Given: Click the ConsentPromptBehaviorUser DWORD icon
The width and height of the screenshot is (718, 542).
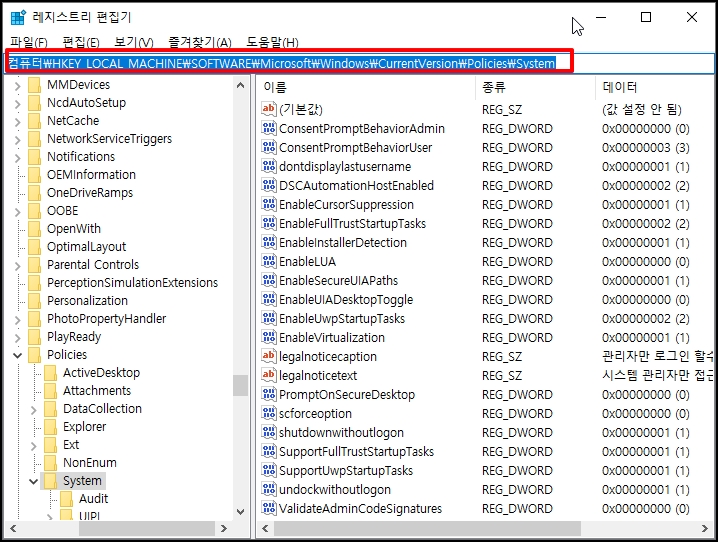Looking at the screenshot, I should [x=269, y=147].
